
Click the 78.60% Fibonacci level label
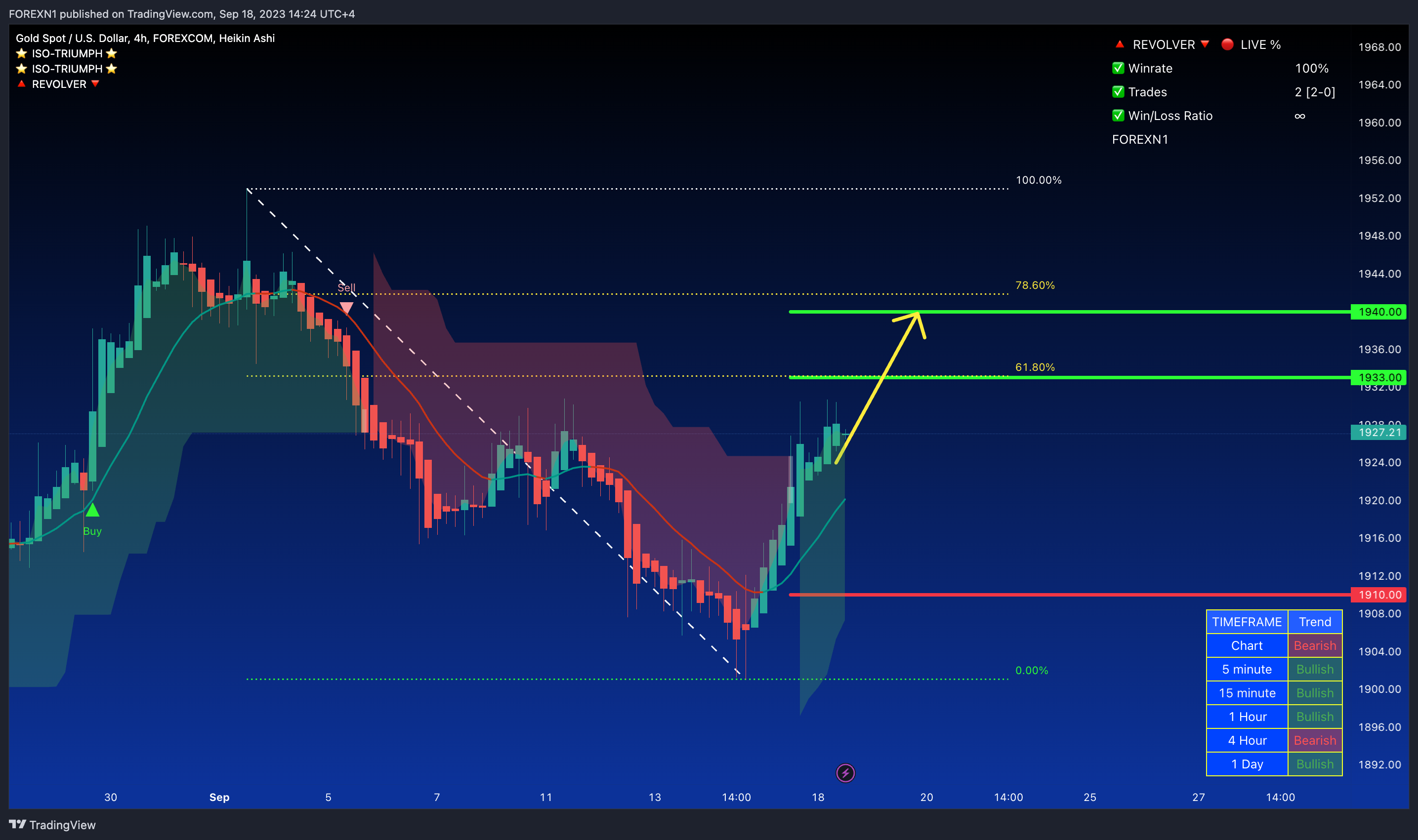point(1035,285)
